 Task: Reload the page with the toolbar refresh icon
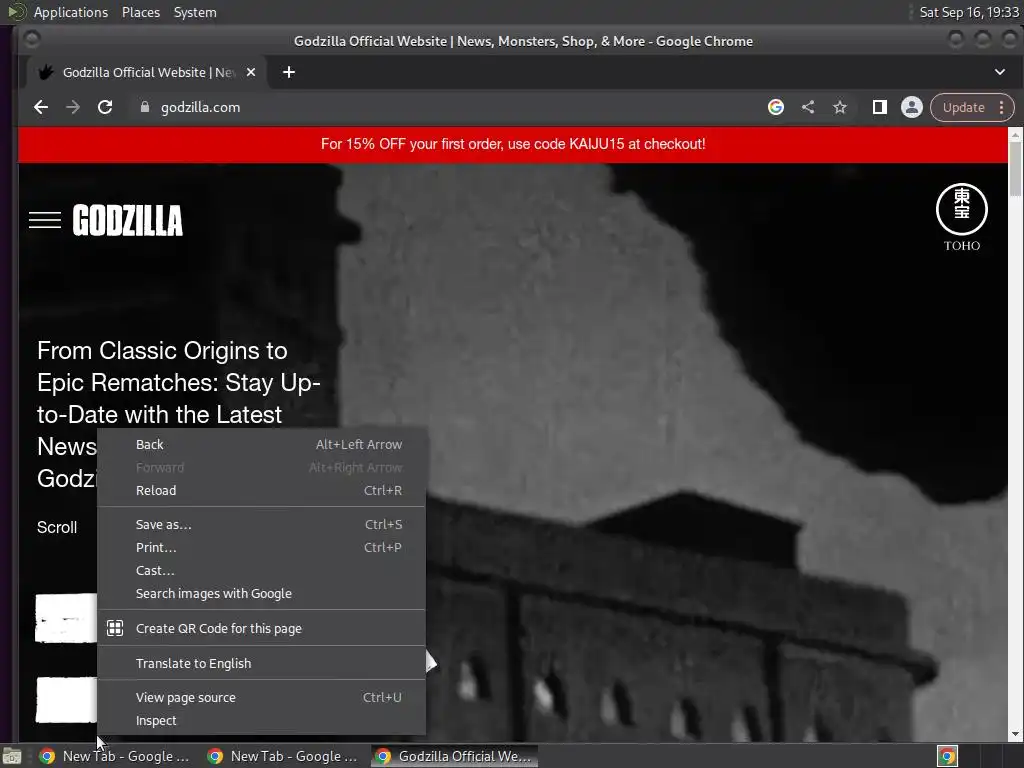[x=105, y=107]
